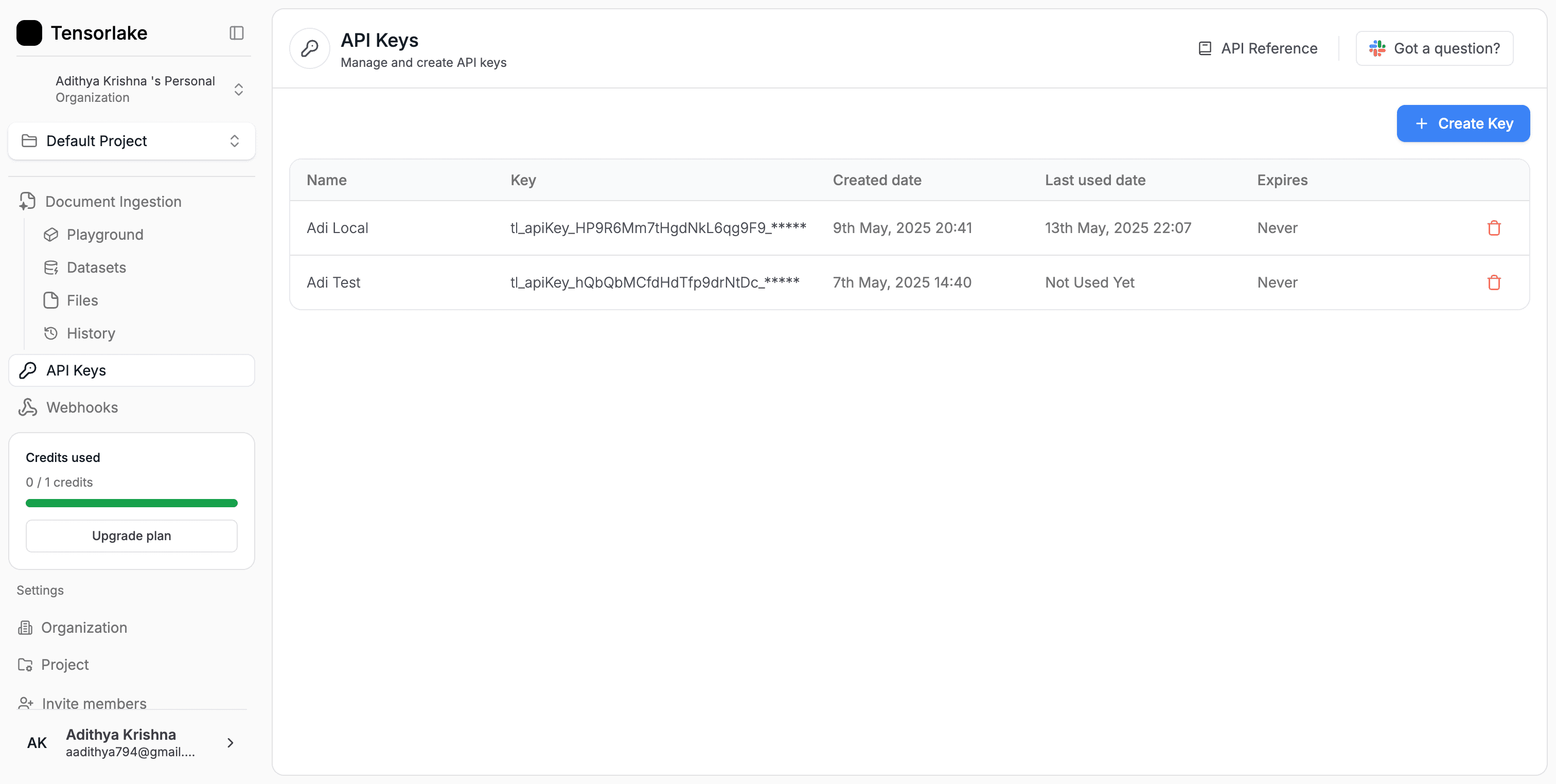This screenshot has width=1556, height=784.
Task: Select API Keys in sidebar
Action: [x=132, y=370]
